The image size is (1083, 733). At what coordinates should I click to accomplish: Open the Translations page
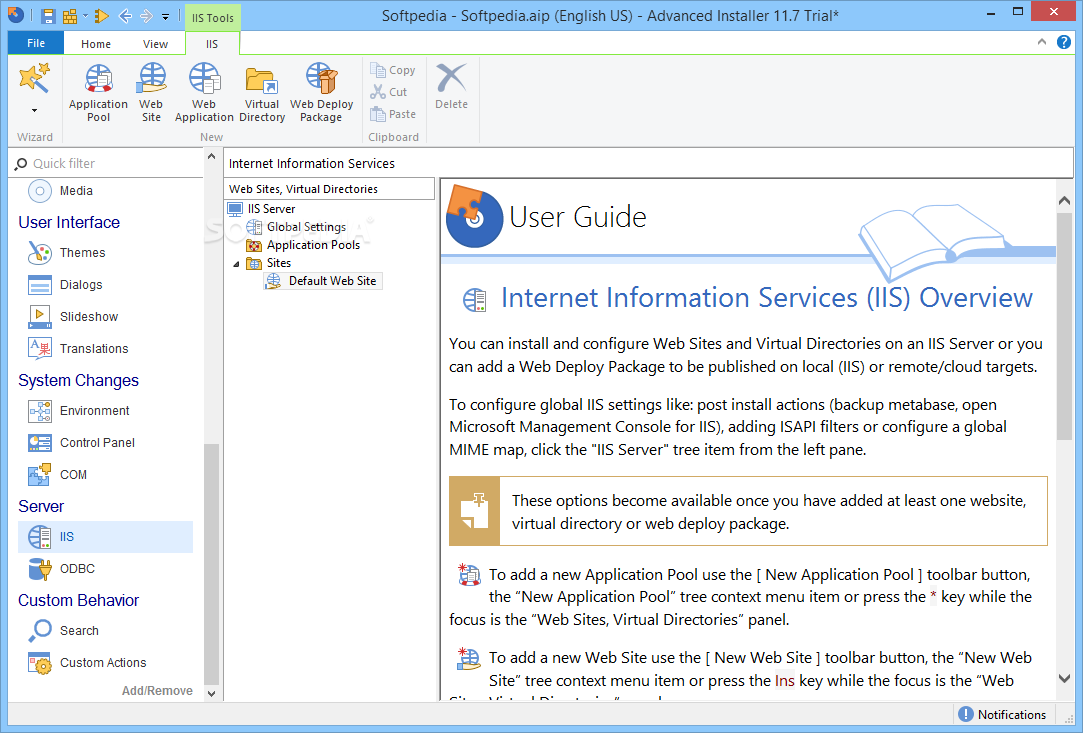click(79, 348)
